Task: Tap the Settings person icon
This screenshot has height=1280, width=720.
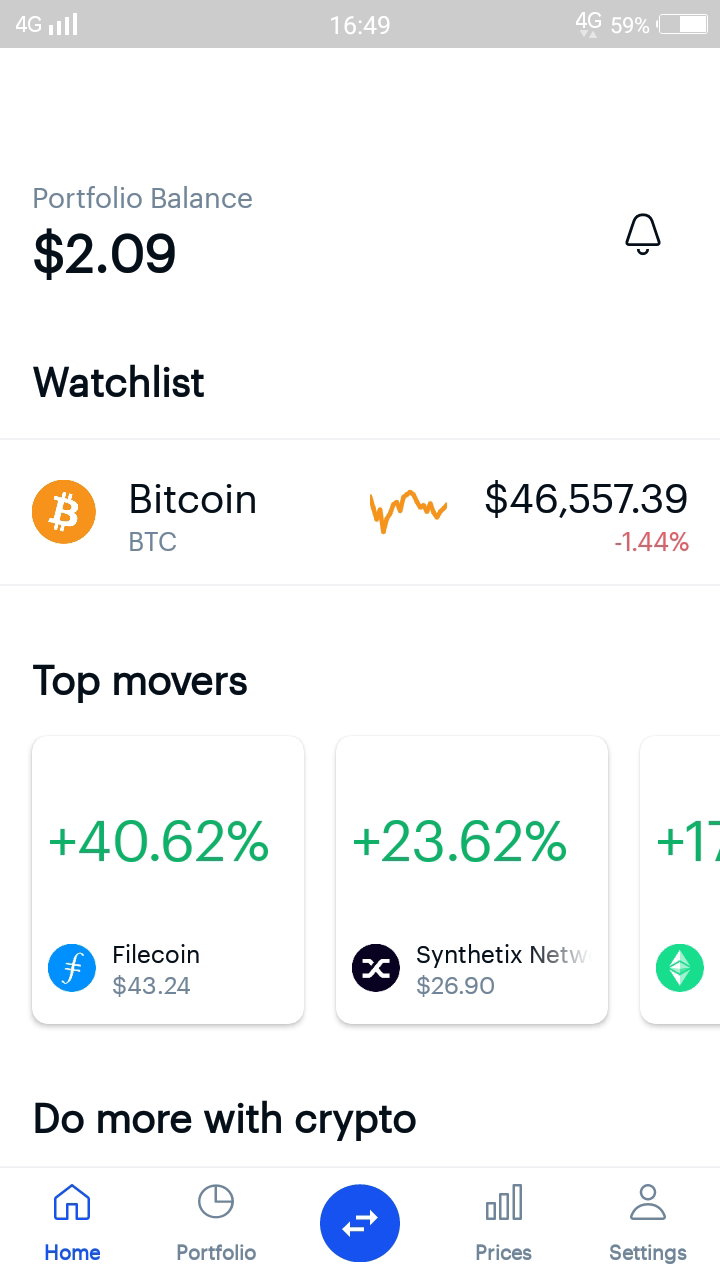Action: [x=648, y=1202]
